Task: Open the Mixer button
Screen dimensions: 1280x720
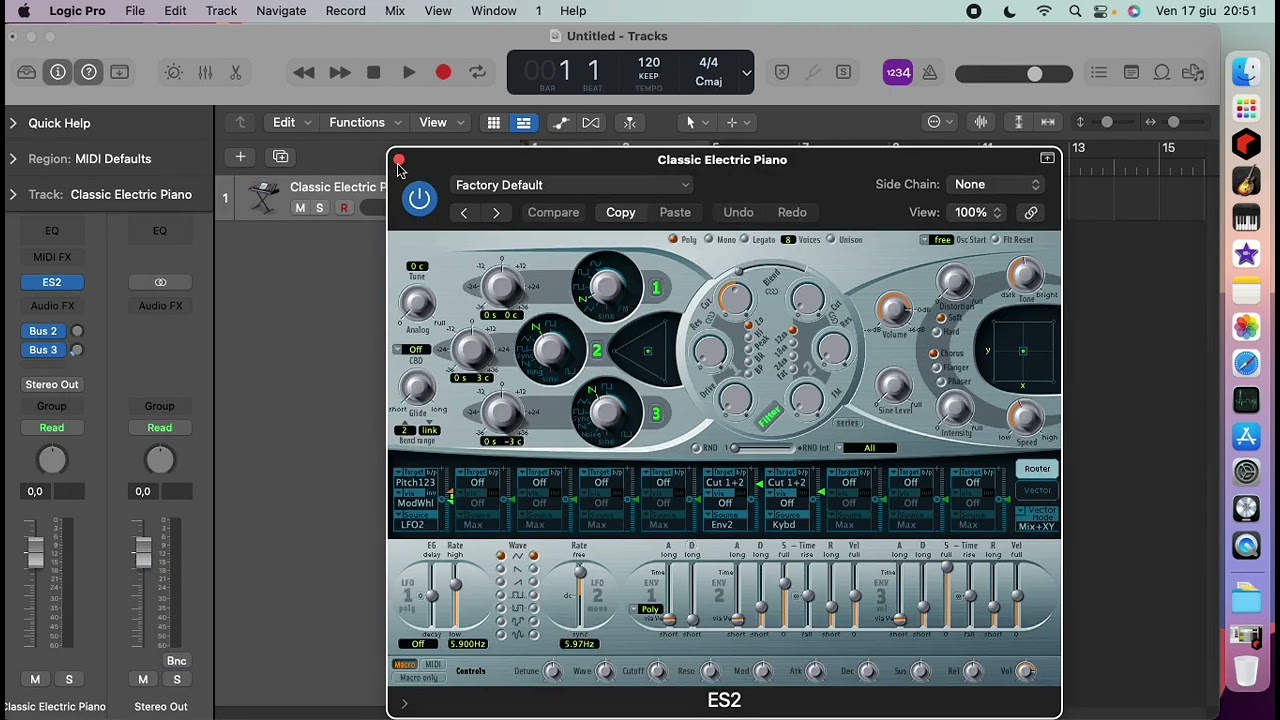Action: click(x=205, y=72)
